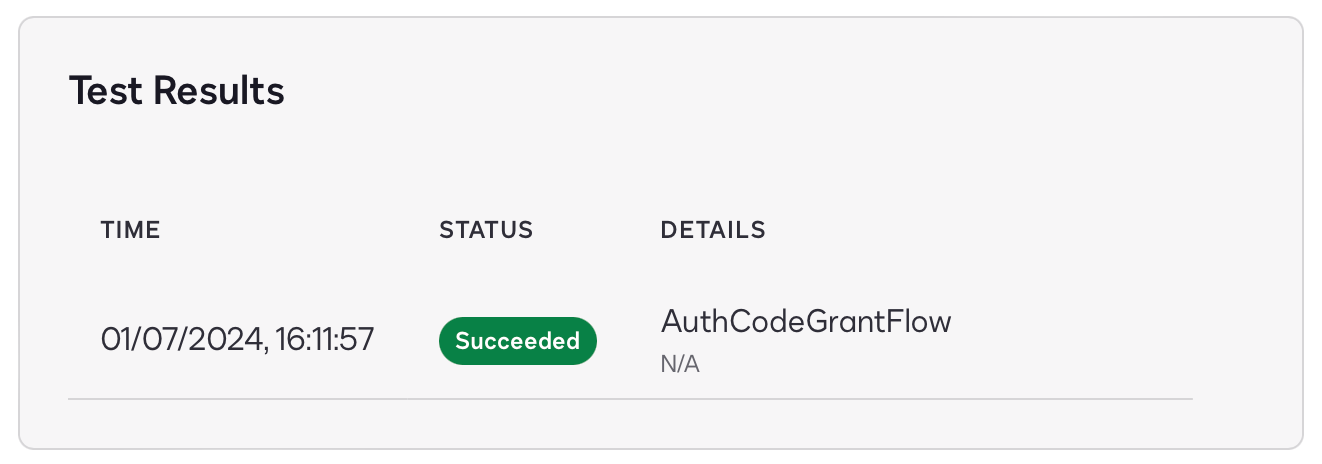Click the N/A text under AuthCodeGrantFlow
This screenshot has width=1322, height=464.
pyautogui.click(x=680, y=364)
